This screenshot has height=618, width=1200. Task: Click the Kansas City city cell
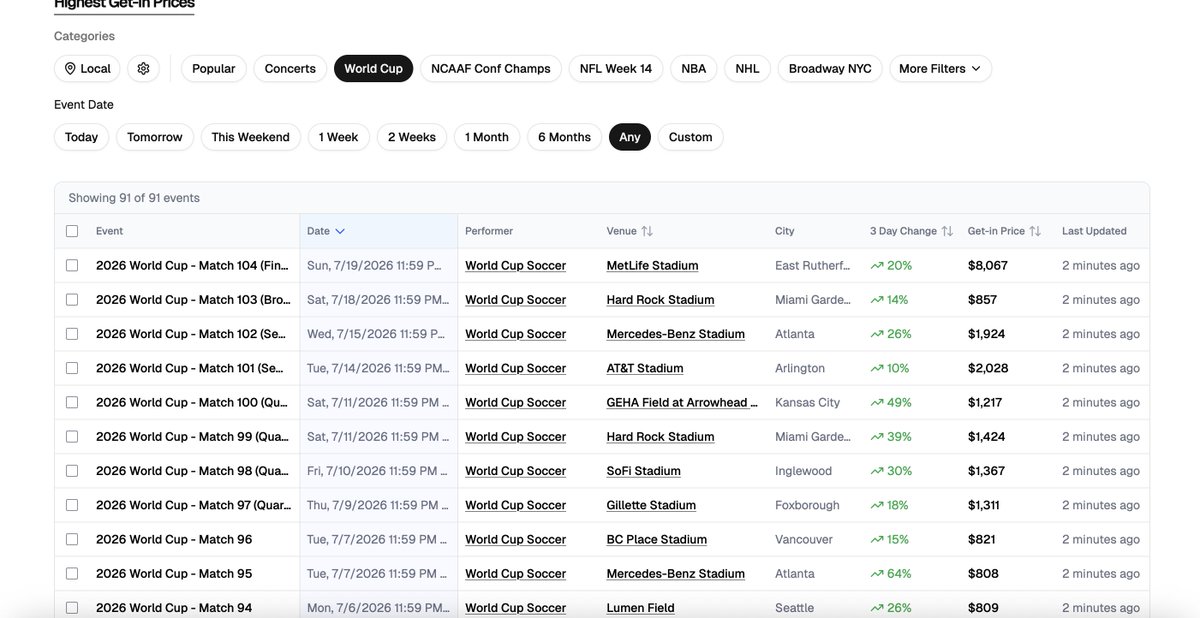coord(808,403)
